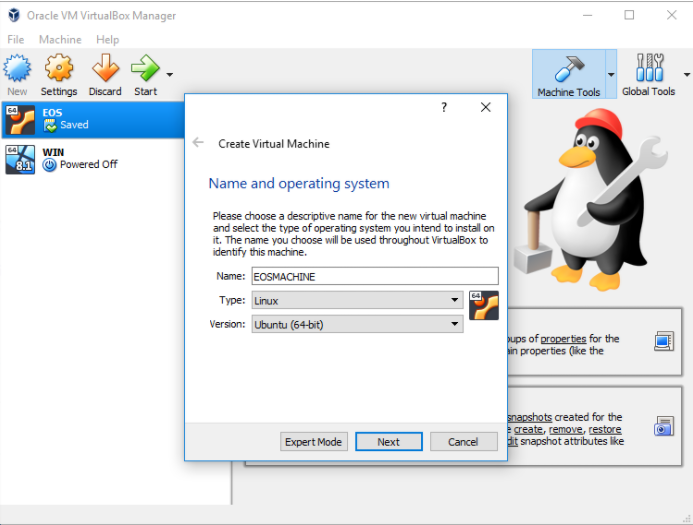Viewport: 693px width, 525px height.
Task: Open the Machine menu
Action: pyautogui.click(x=60, y=40)
